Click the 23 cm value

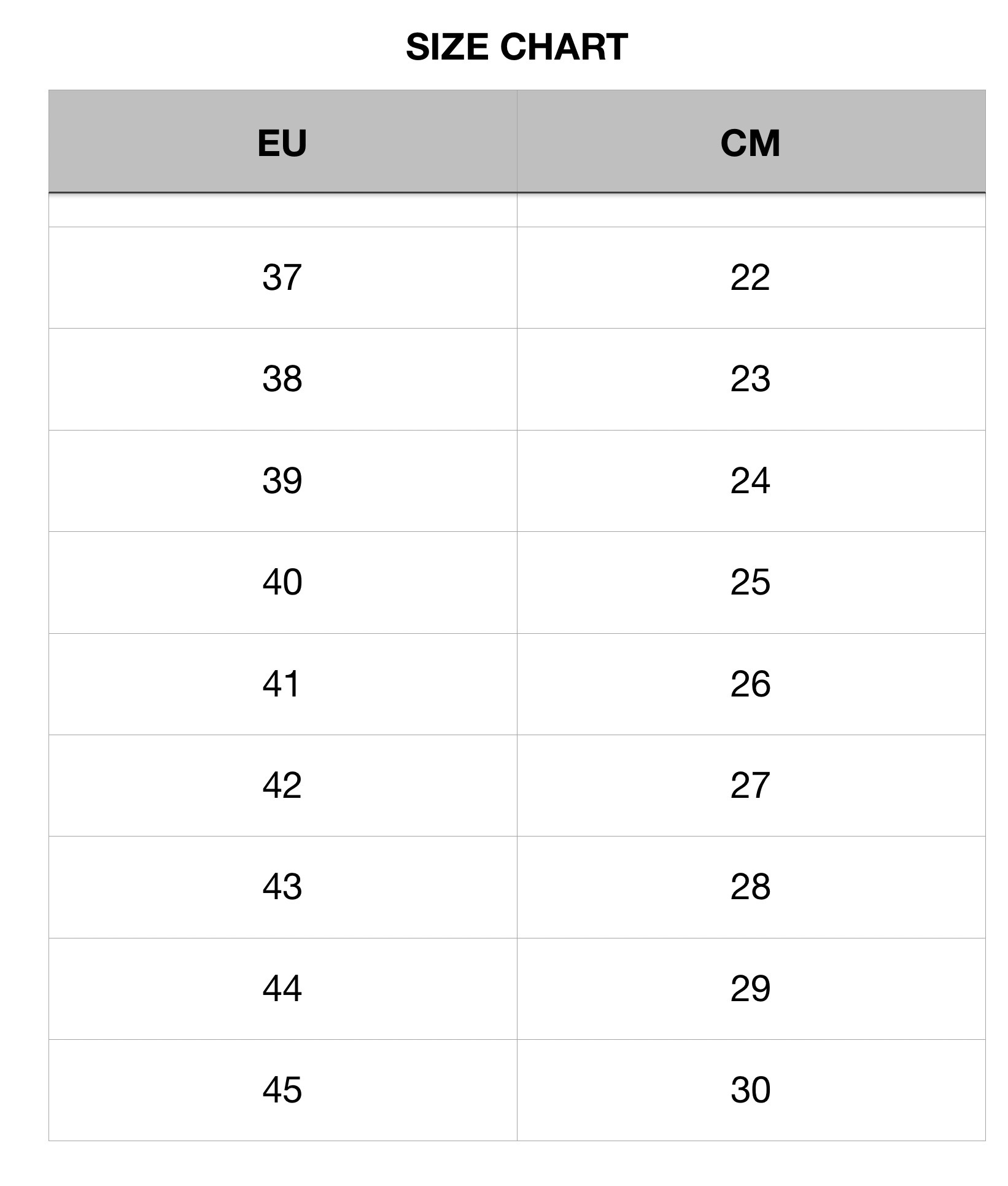pos(750,379)
